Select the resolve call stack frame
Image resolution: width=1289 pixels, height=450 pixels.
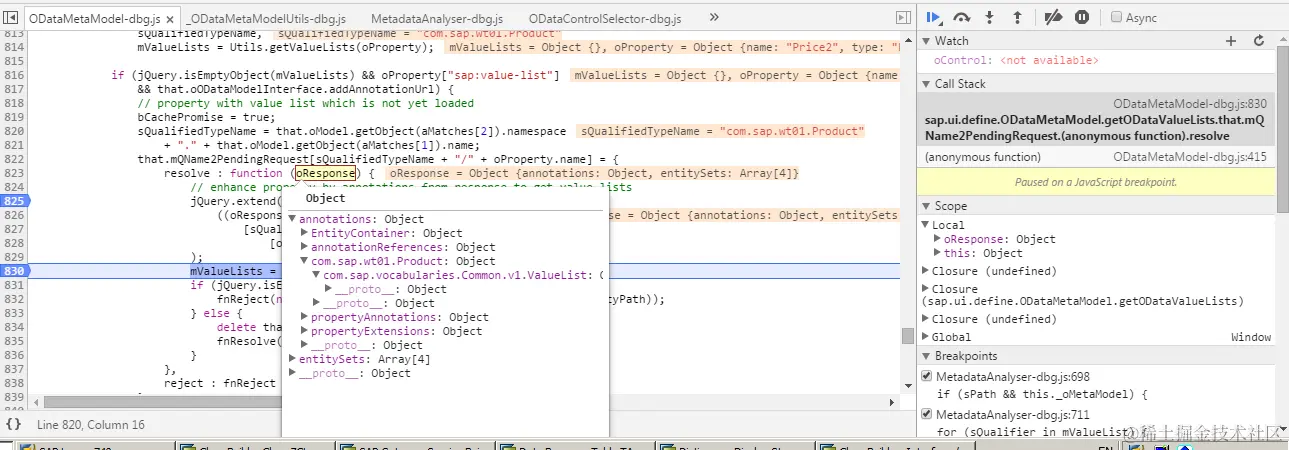[x=1097, y=120]
